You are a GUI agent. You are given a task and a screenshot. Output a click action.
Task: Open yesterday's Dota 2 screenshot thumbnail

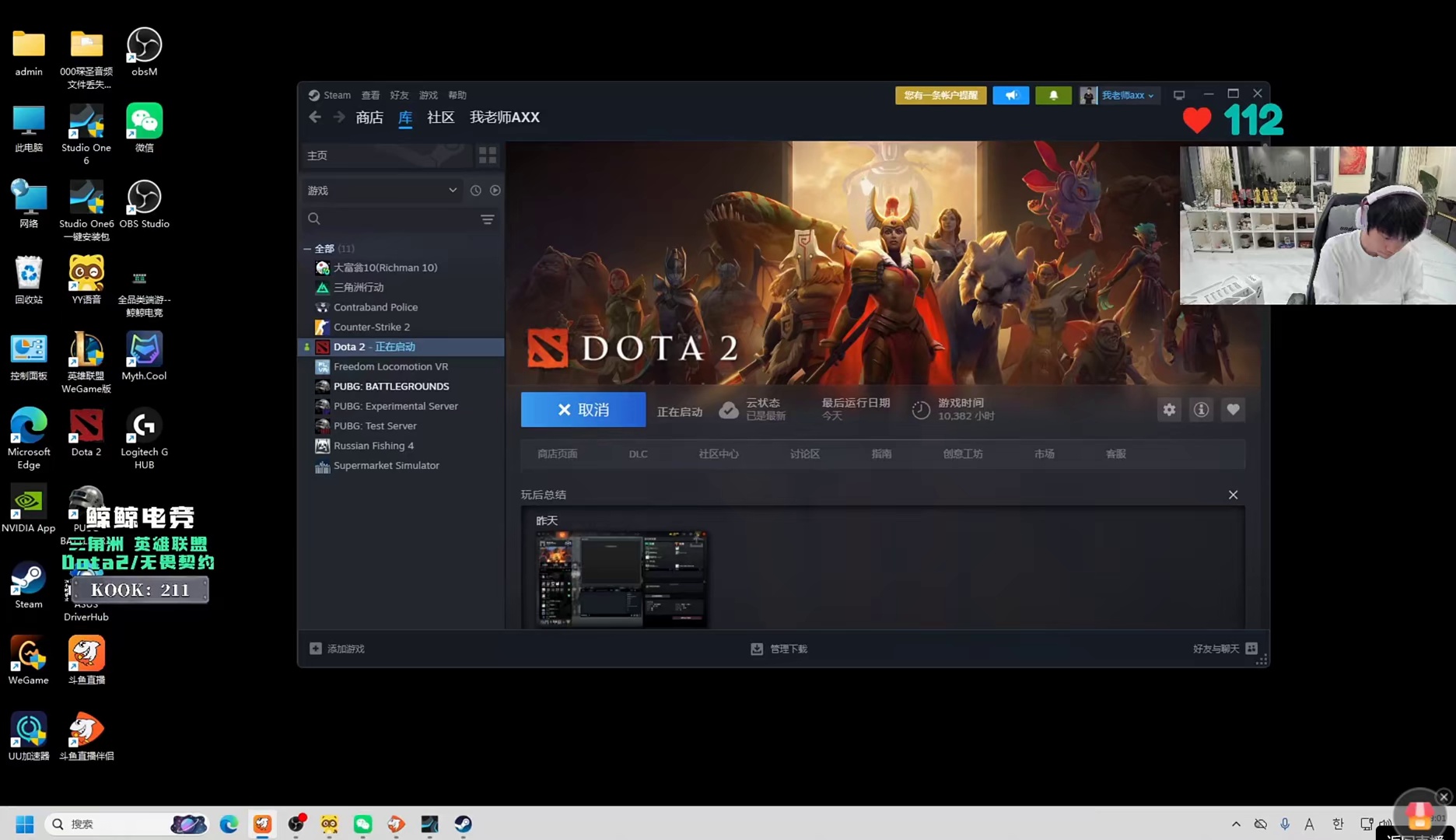coord(621,579)
